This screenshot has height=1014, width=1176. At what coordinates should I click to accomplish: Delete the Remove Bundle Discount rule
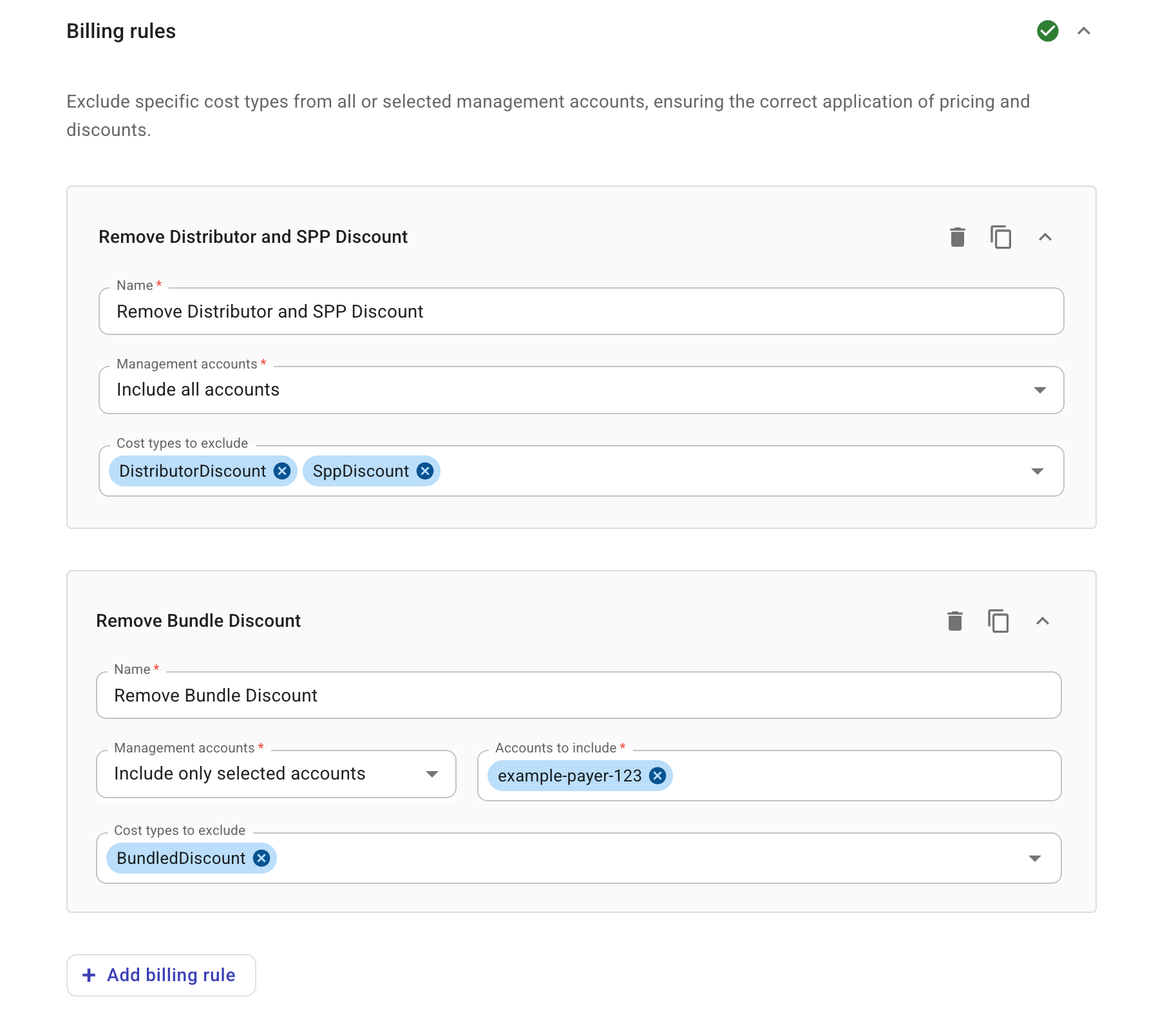pos(955,620)
